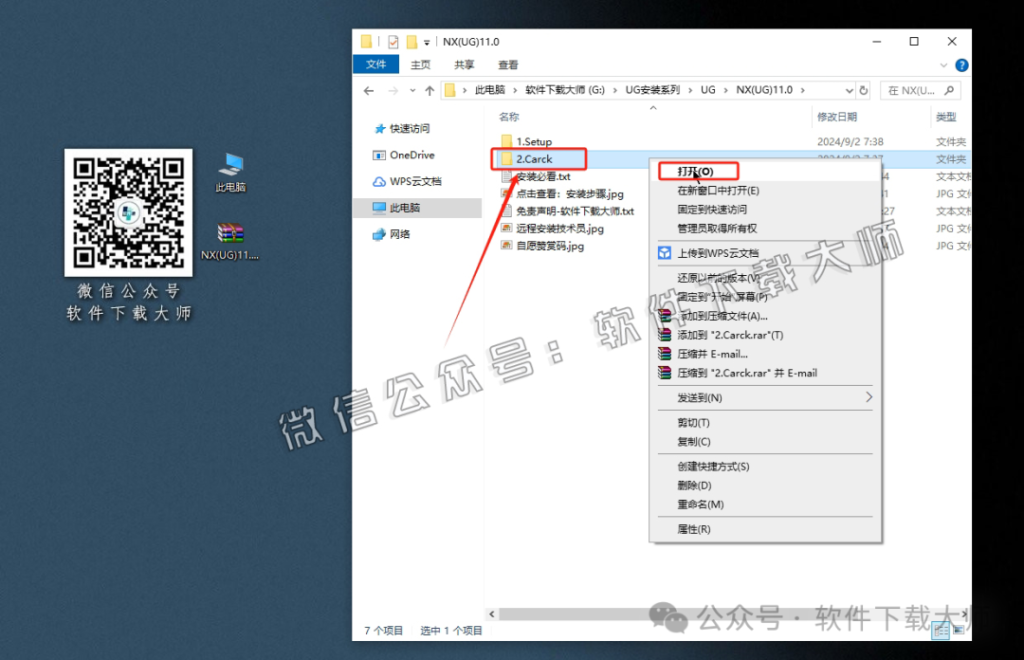Click the blue Help icon on the ribbon
1024x660 pixels.
click(x=960, y=64)
